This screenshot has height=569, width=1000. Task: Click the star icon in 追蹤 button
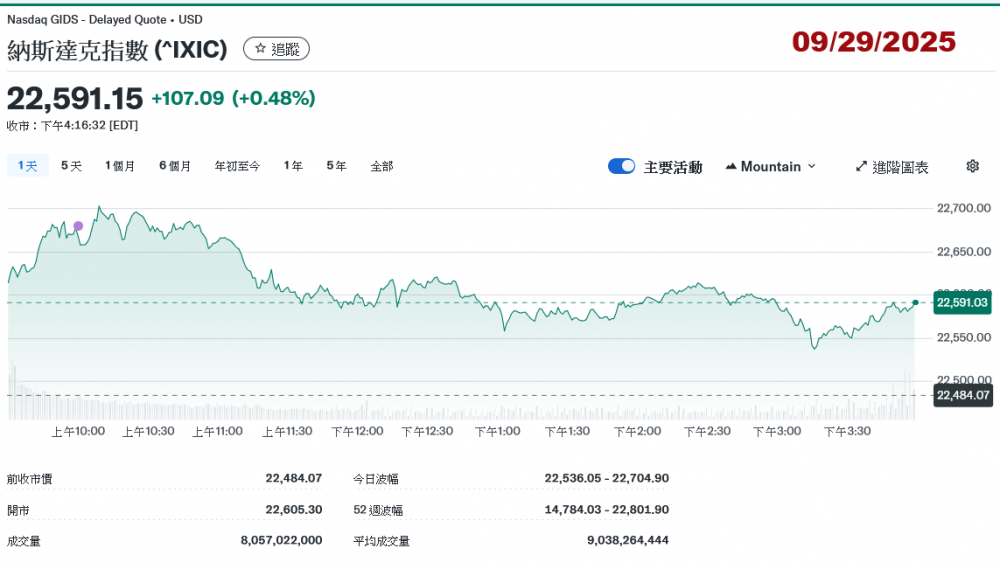(260, 48)
